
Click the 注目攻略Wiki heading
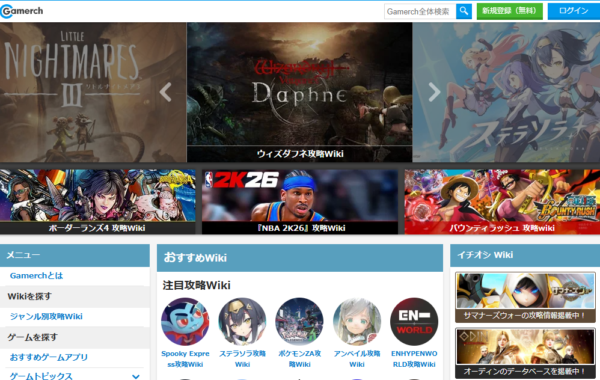(196, 285)
